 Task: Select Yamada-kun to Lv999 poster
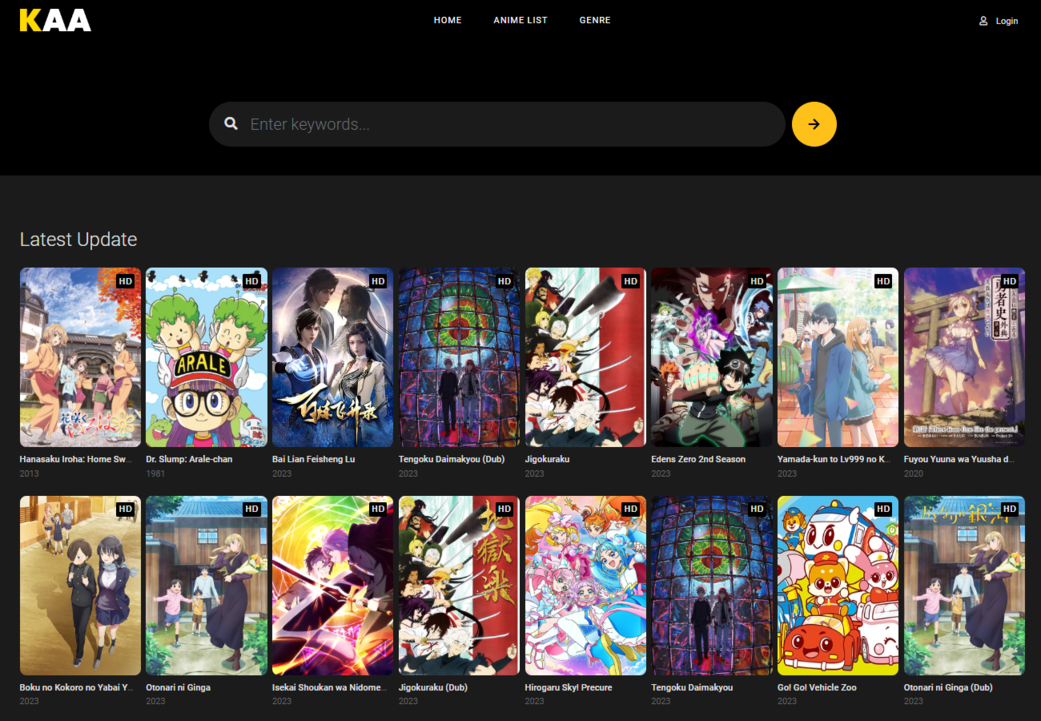[x=838, y=357]
